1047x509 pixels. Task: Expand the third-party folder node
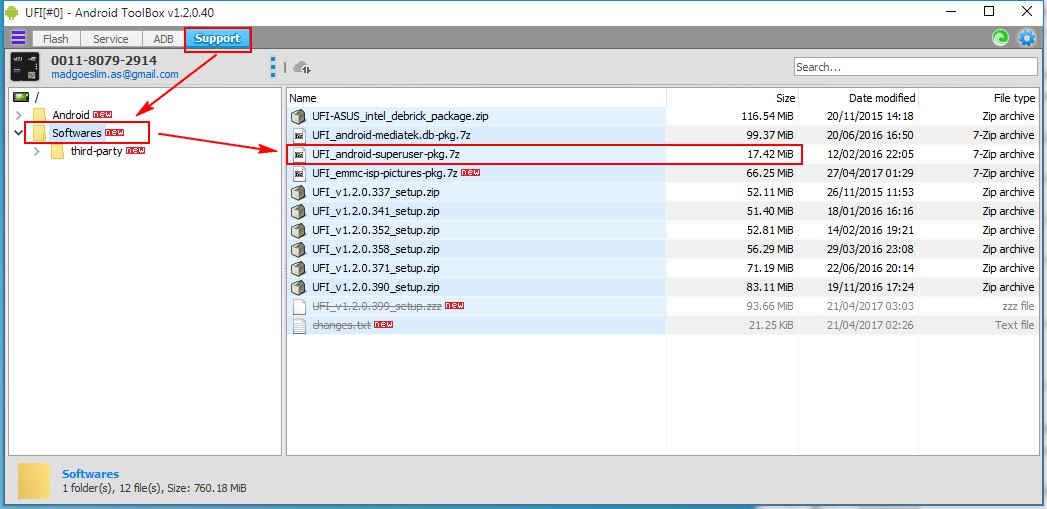click(x=37, y=151)
